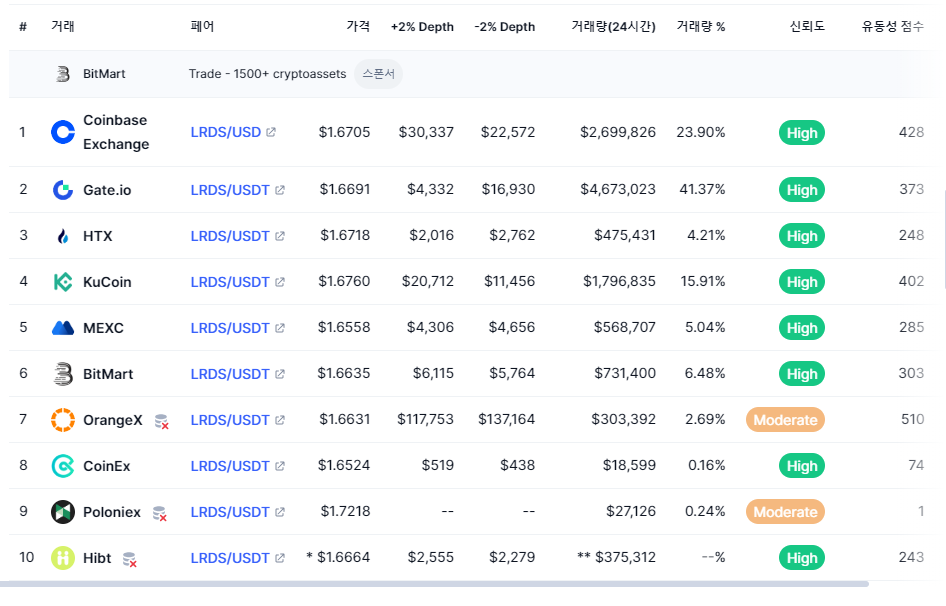Click the Hibt logo icon
The width and height of the screenshot is (946, 606).
(x=63, y=558)
